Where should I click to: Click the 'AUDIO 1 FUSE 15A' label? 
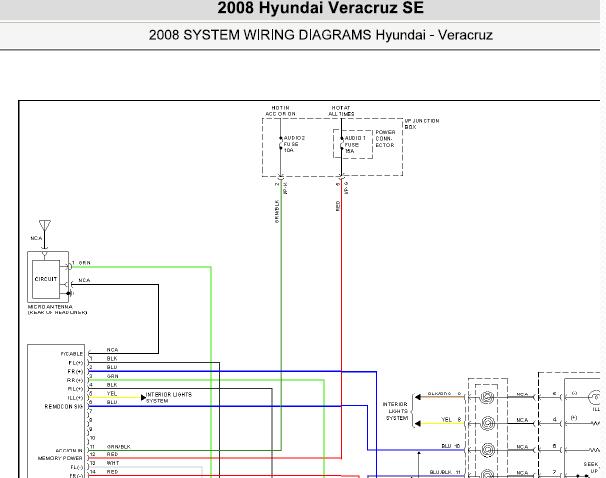point(355,145)
